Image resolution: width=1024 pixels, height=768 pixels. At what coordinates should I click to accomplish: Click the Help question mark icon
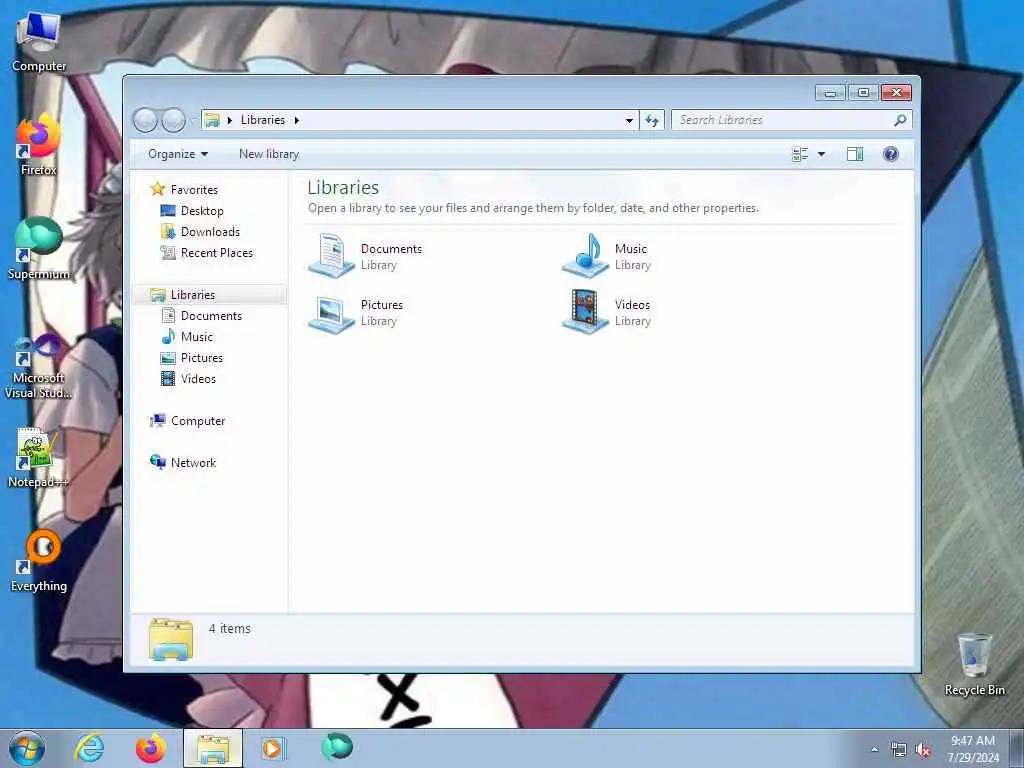pyautogui.click(x=890, y=154)
